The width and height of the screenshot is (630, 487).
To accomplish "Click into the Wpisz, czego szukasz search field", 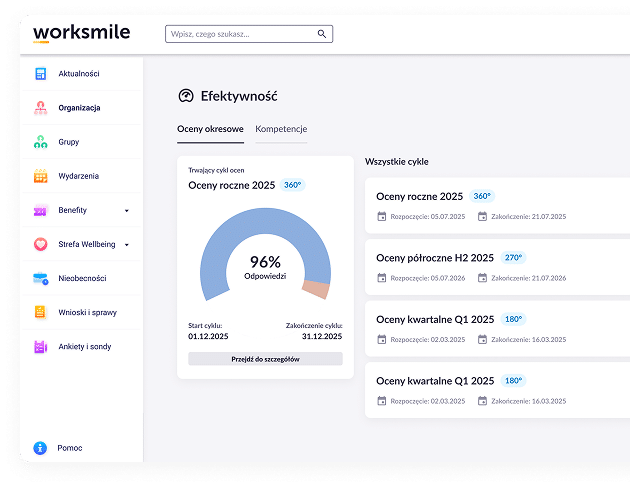I will (240, 34).
